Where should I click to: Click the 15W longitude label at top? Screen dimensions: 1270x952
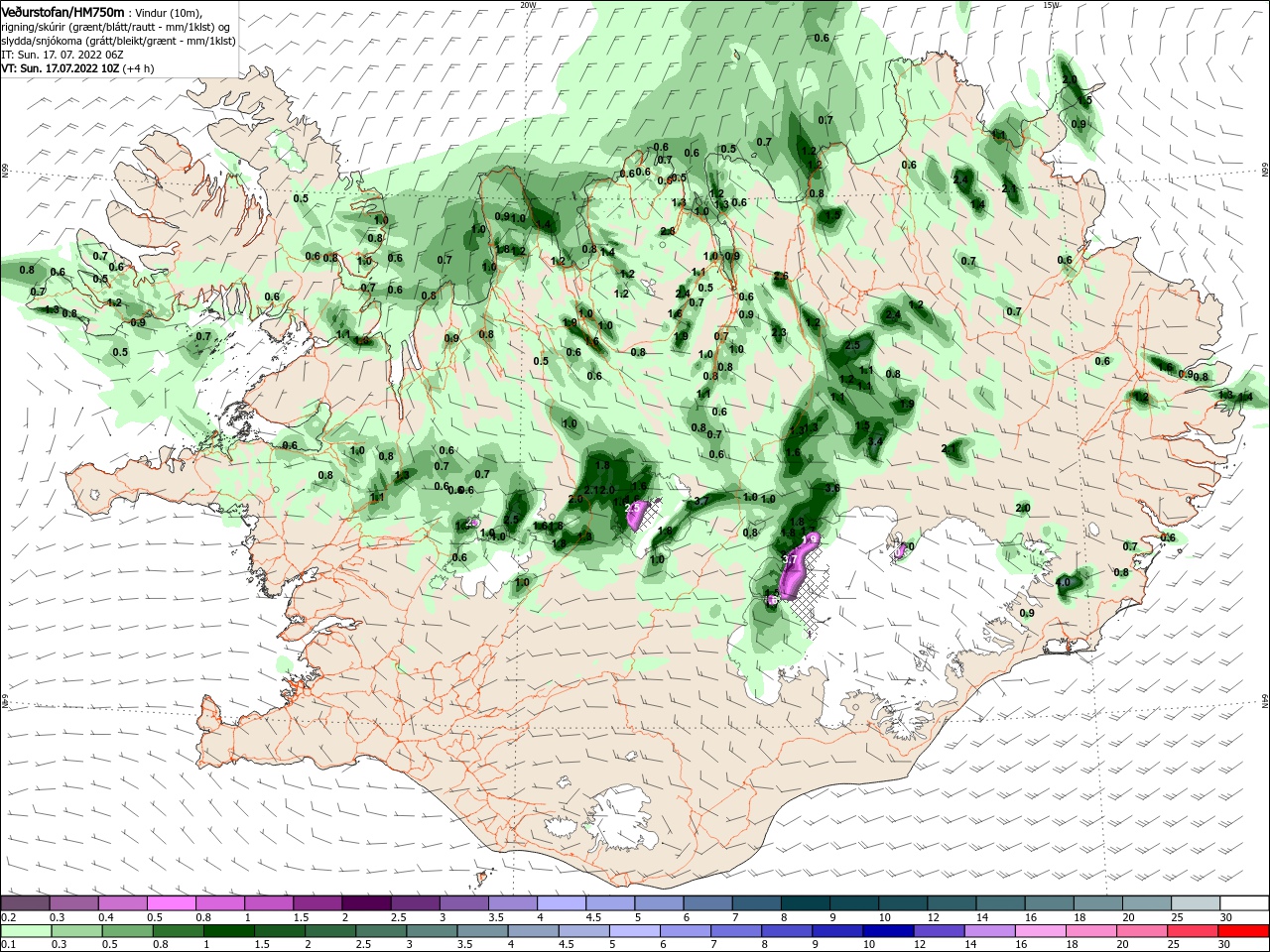1051,4
